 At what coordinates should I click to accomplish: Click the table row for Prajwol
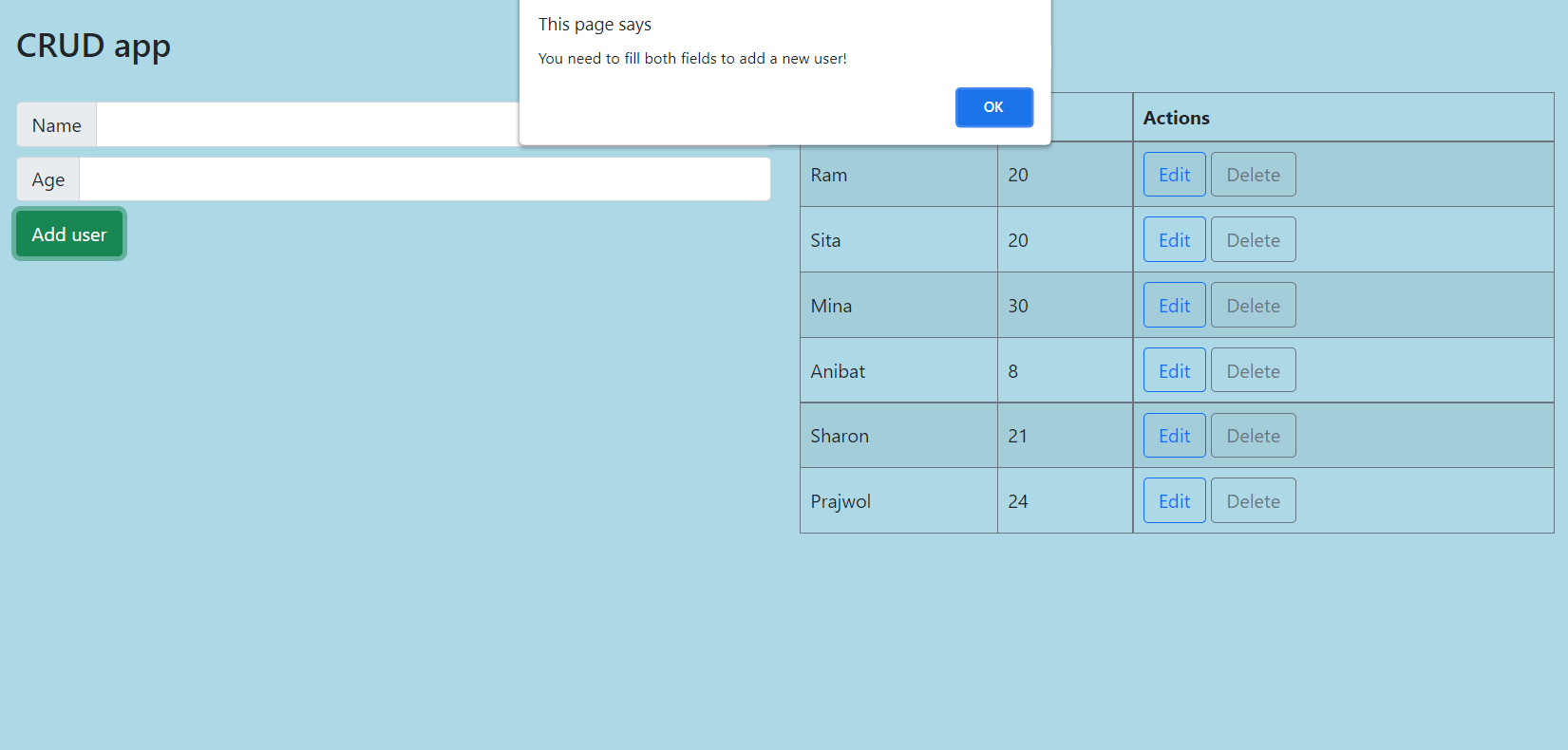[898, 500]
